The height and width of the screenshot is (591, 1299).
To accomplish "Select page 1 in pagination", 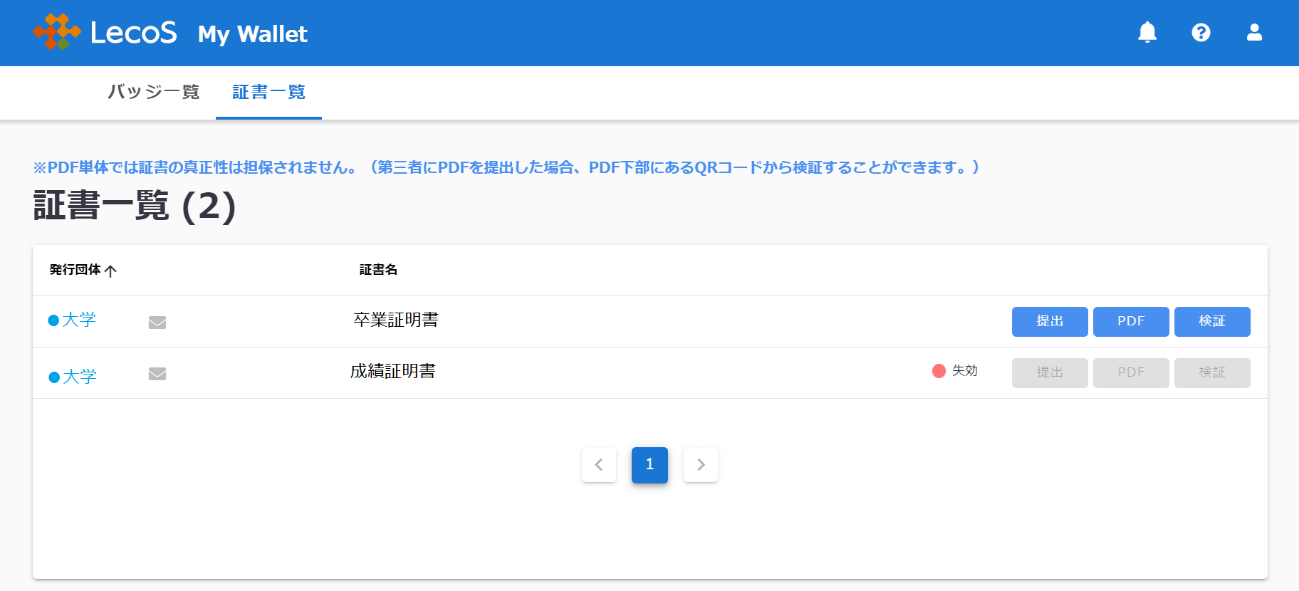I will (650, 464).
